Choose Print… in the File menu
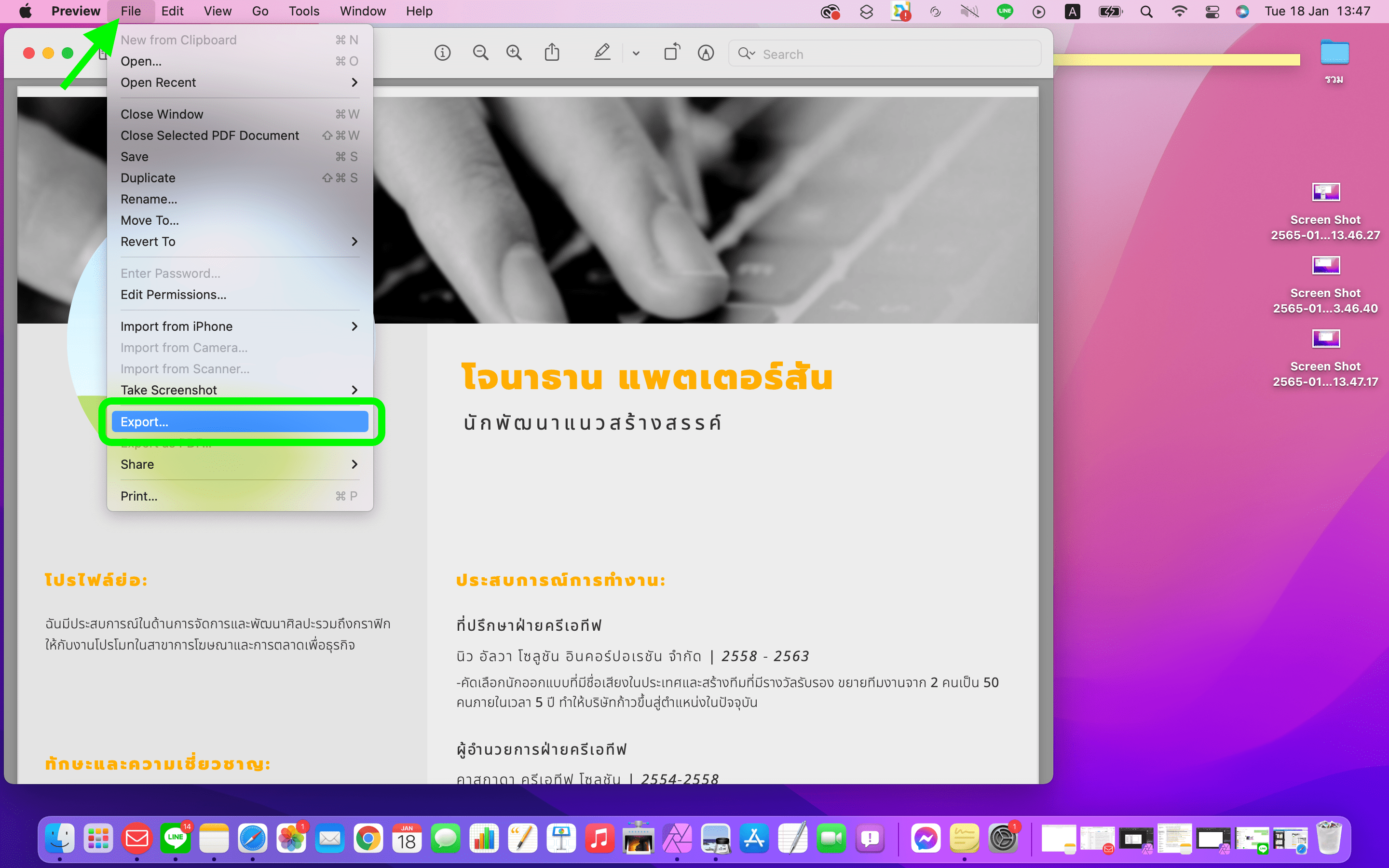The height and width of the screenshot is (868, 1389). [139, 496]
